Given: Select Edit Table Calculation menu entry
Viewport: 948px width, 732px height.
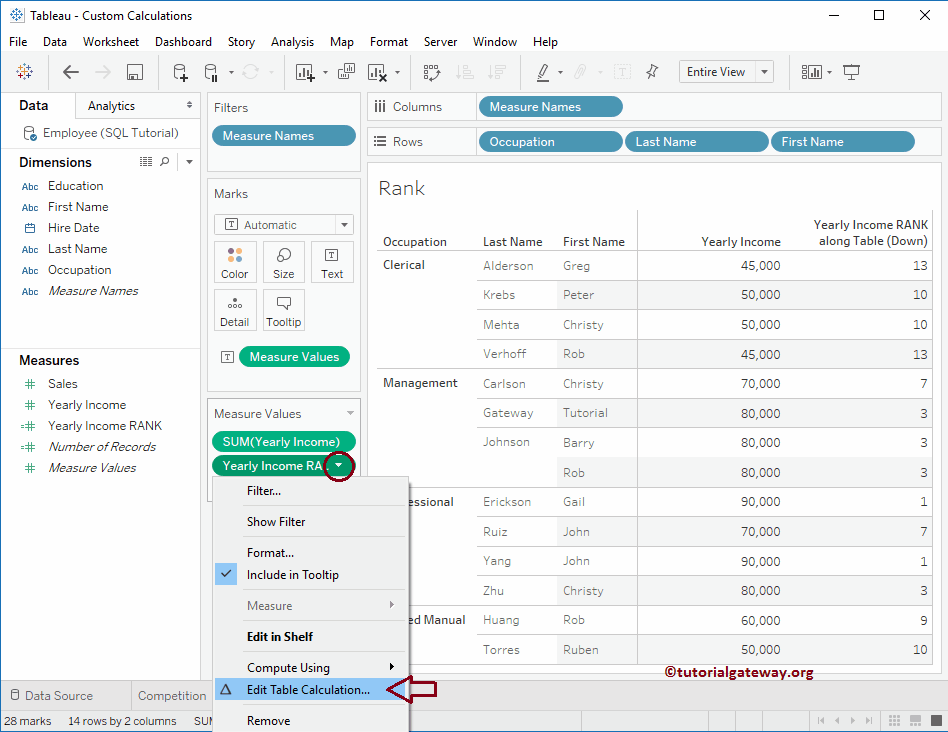Looking at the screenshot, I should pos(308,690).
